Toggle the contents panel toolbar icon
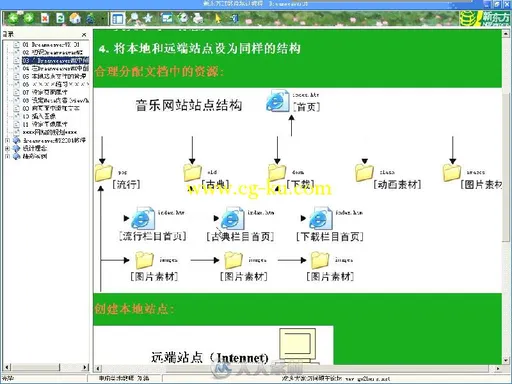512x384 pixels. 118,18
